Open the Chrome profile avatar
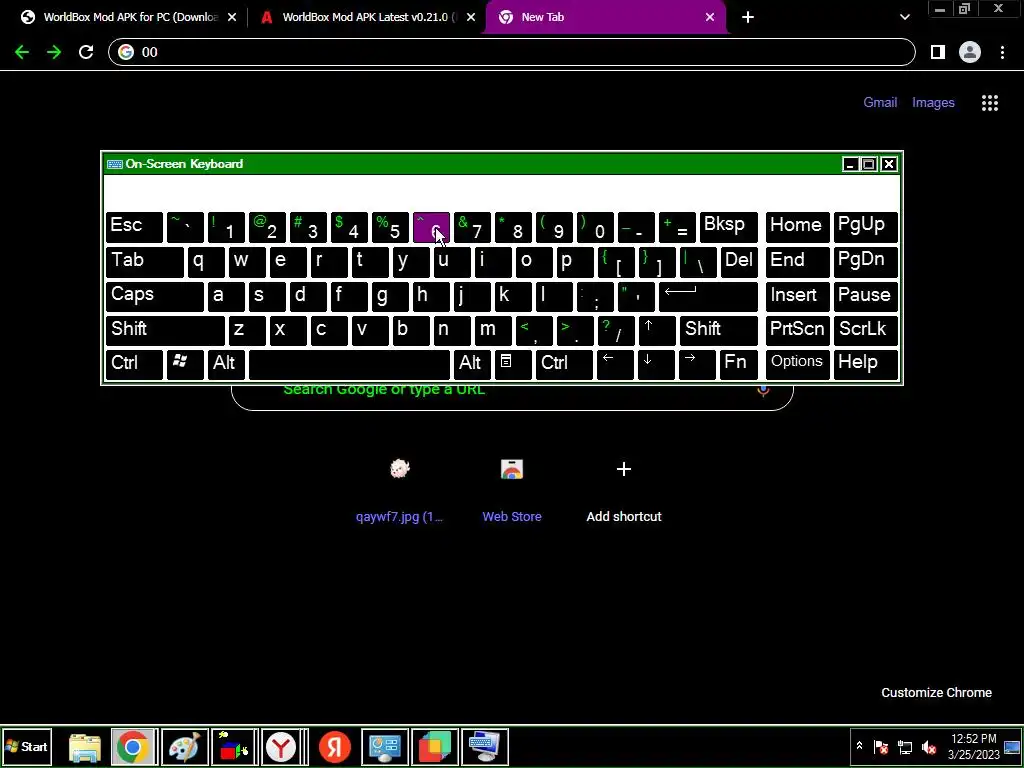 [970, 52]
